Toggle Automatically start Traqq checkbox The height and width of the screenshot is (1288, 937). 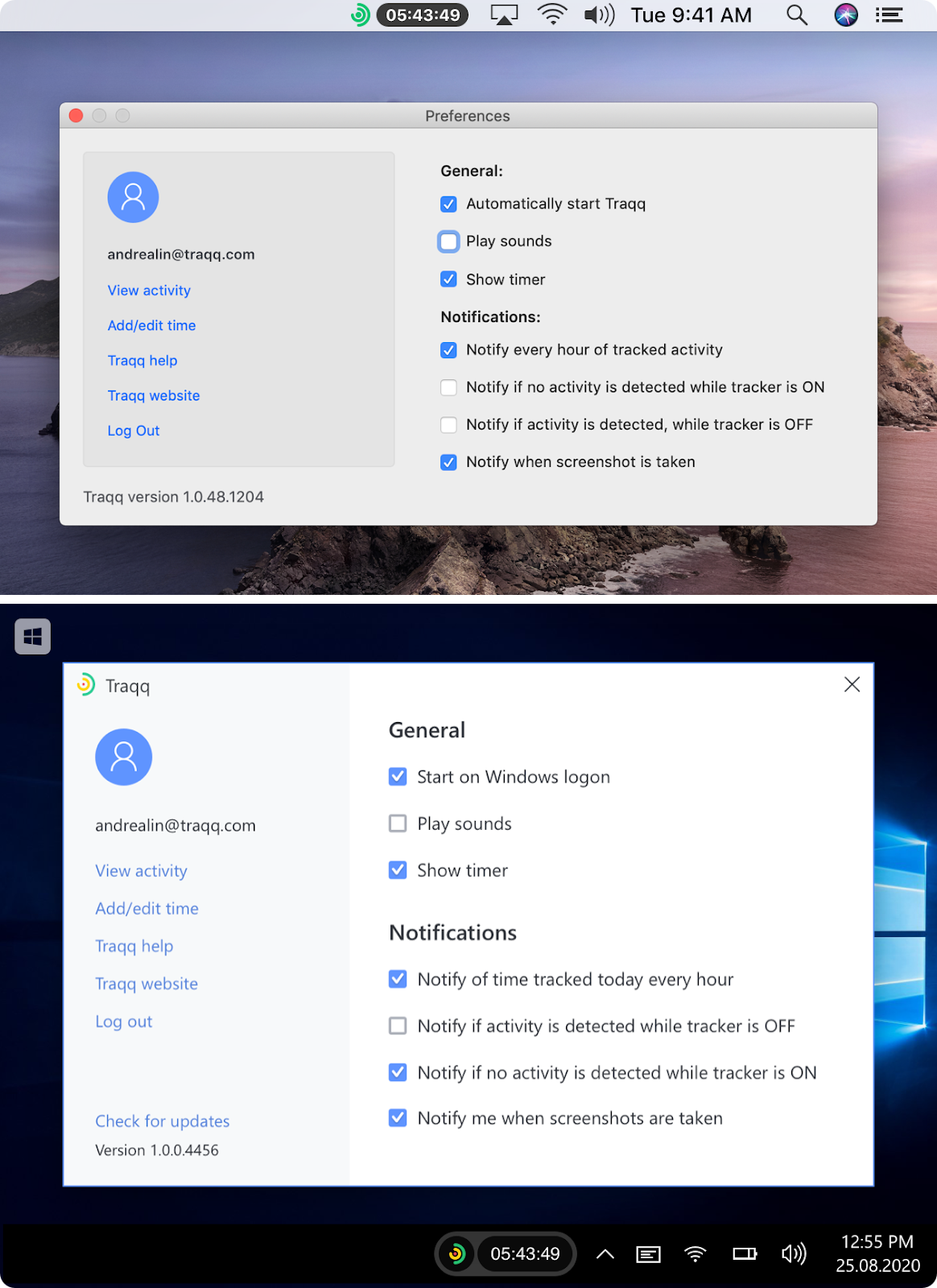tap(449, 204)
